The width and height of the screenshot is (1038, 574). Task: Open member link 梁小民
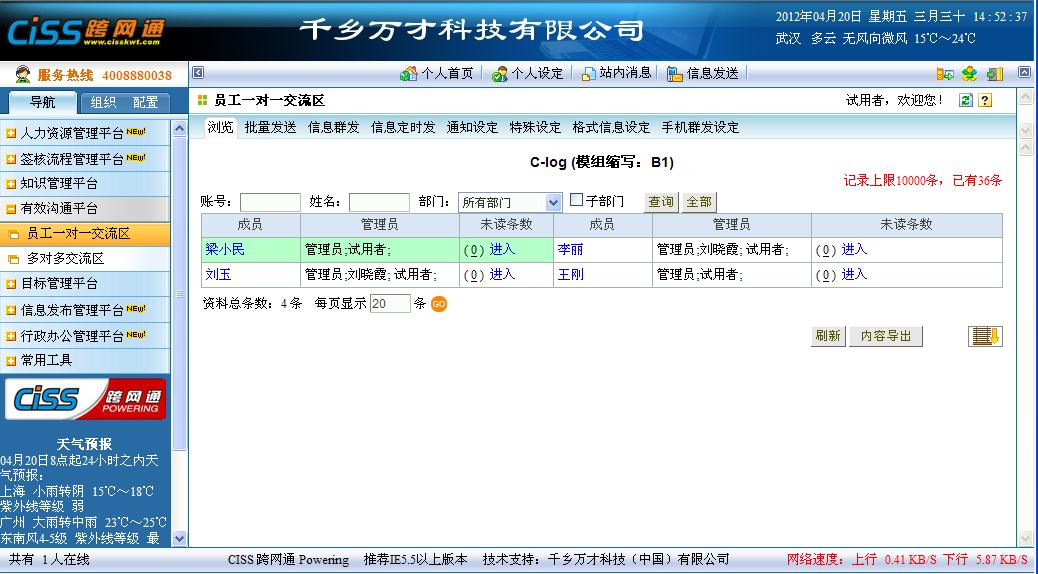point(225,250)
